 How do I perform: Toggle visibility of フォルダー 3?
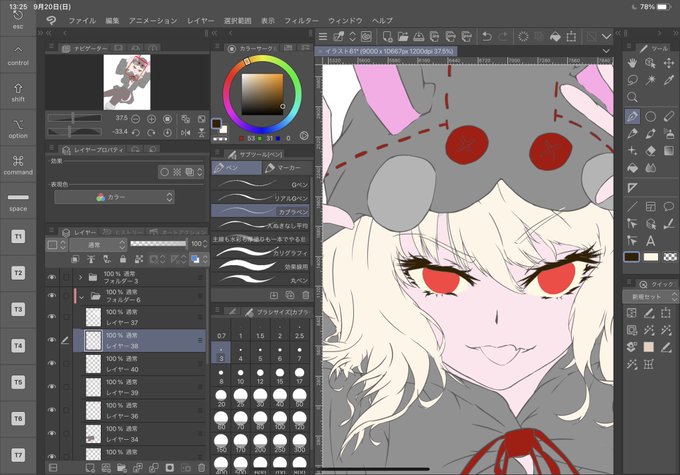point(52,277)
